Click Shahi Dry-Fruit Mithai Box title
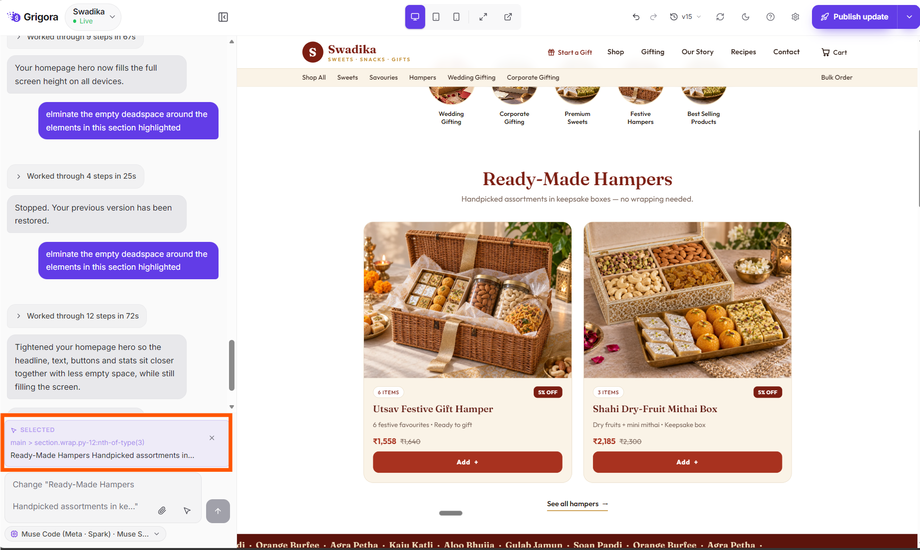Screen dimensions: 920x550 [x=655, y=409]
